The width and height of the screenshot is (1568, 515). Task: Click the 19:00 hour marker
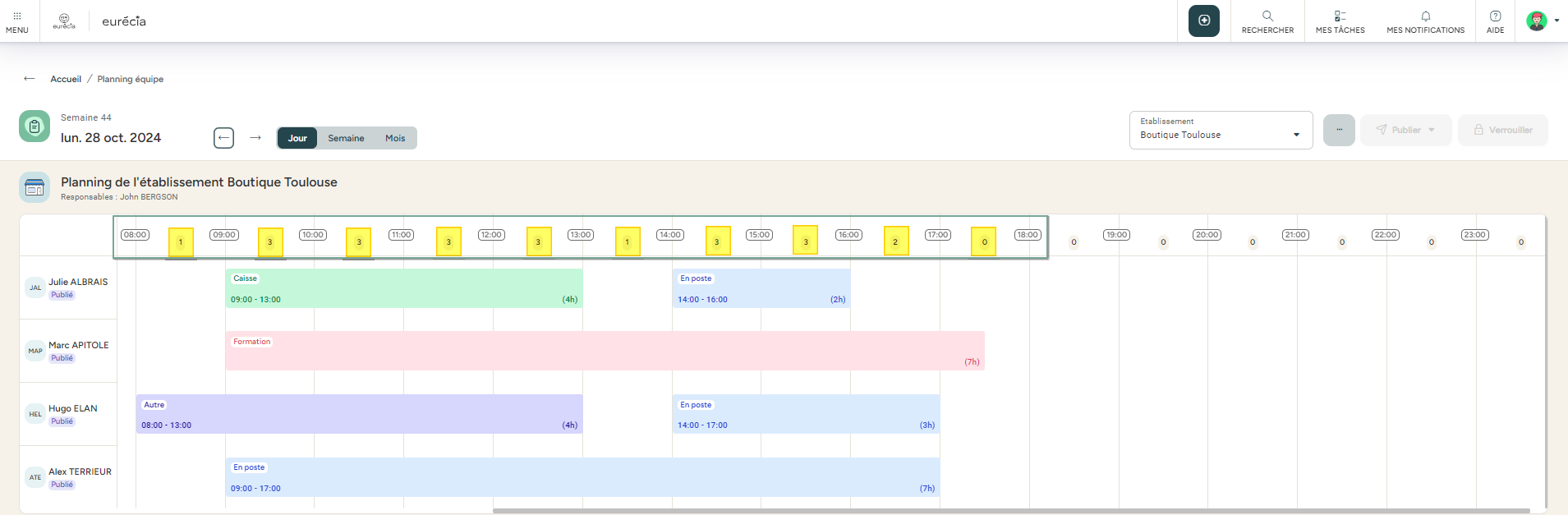tap(1117, 235)
